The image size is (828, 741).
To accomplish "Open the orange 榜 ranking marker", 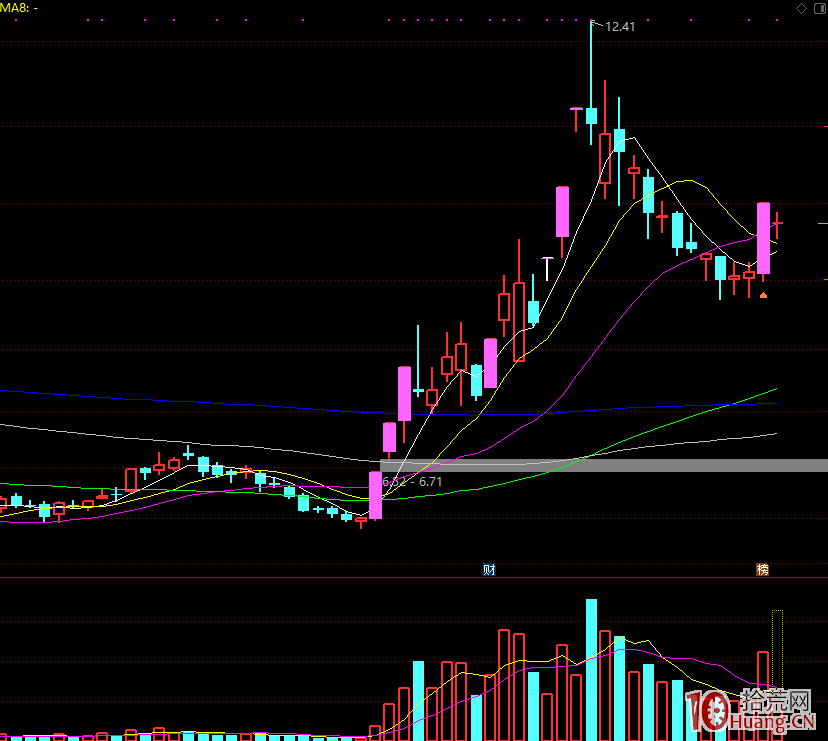I will coord(763,569).
